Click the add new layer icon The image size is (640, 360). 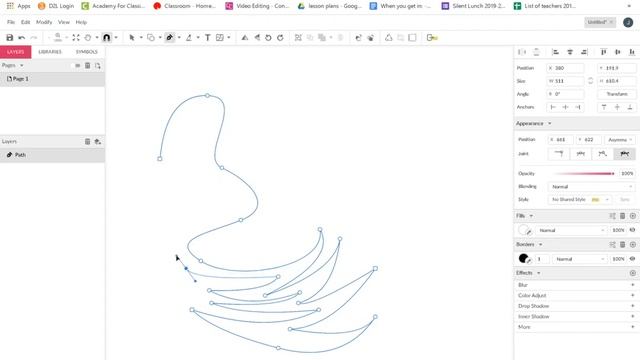tap(98, 141)
